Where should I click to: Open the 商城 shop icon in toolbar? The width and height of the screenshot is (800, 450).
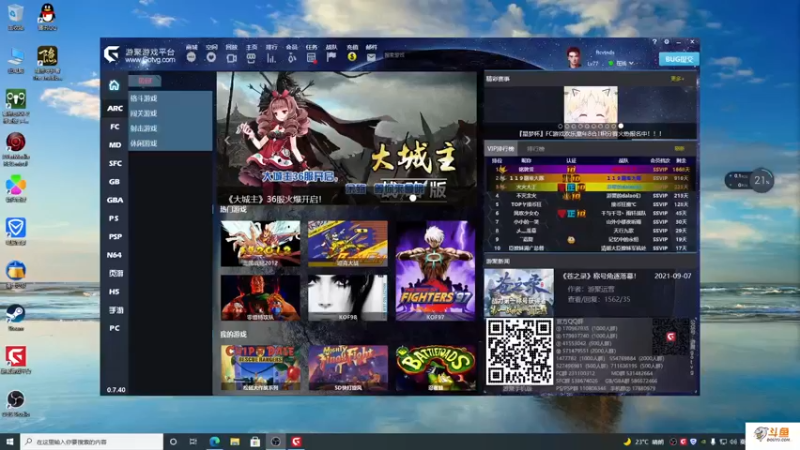(191, 57)
